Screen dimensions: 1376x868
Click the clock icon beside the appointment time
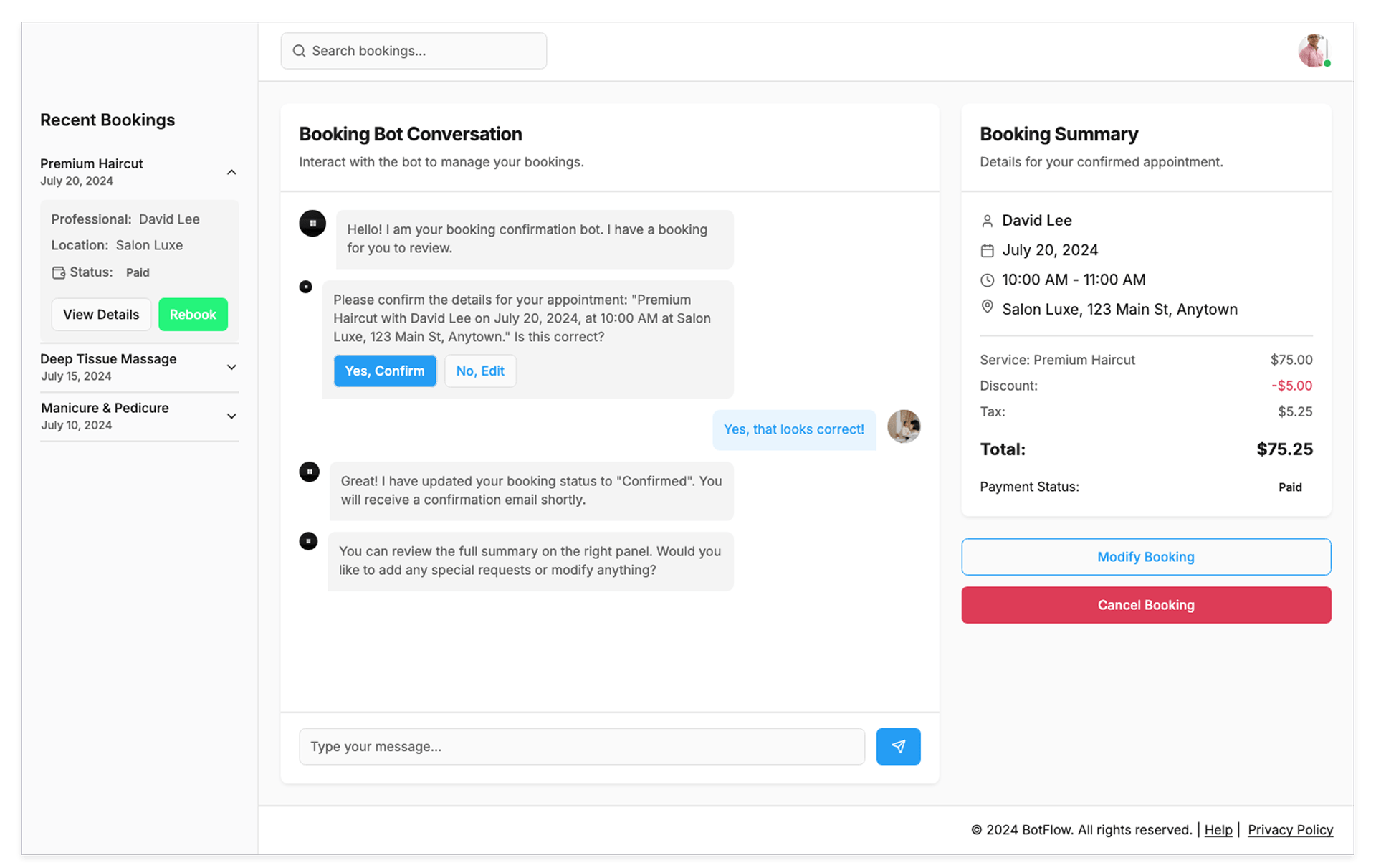coord(987,280)
